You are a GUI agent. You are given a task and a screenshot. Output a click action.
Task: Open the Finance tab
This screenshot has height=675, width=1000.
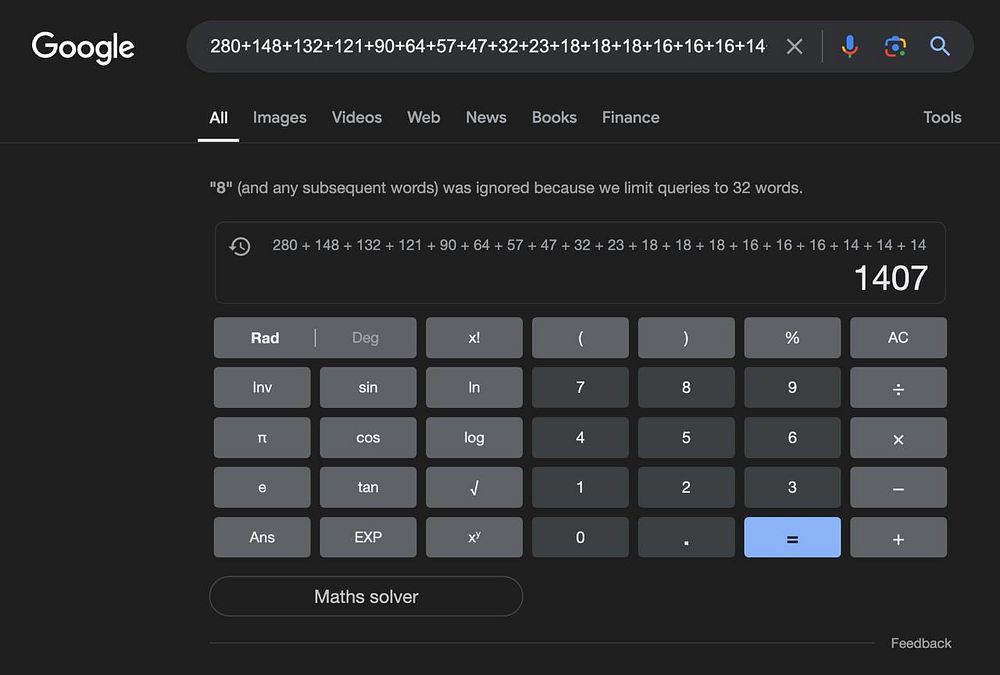(x=631, y=117)
